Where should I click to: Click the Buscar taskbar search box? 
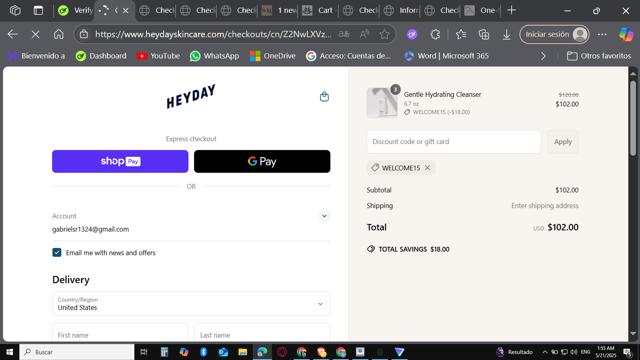coord(77,352)
